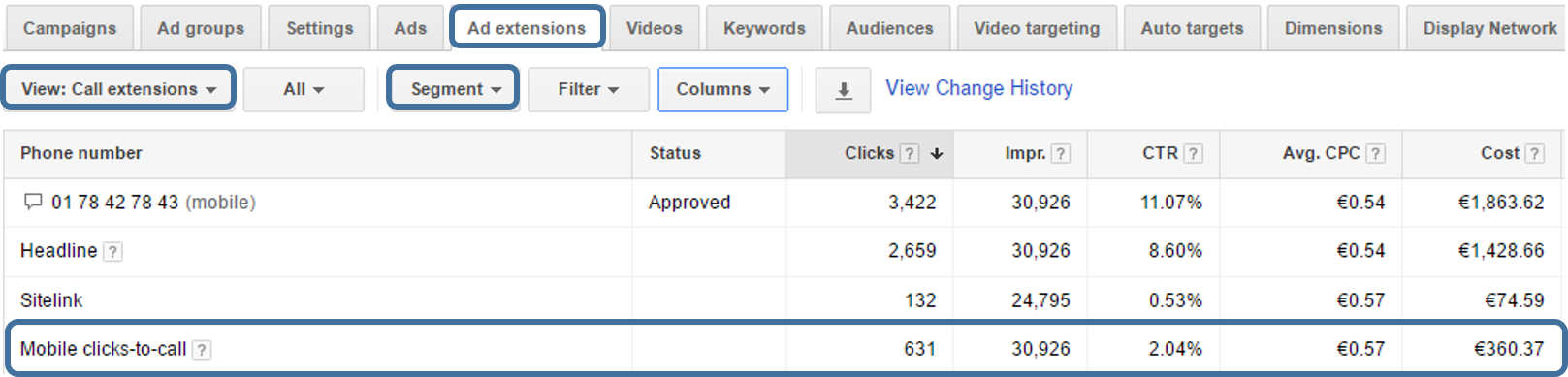Click the €1,428.66 cost value

1501,251
